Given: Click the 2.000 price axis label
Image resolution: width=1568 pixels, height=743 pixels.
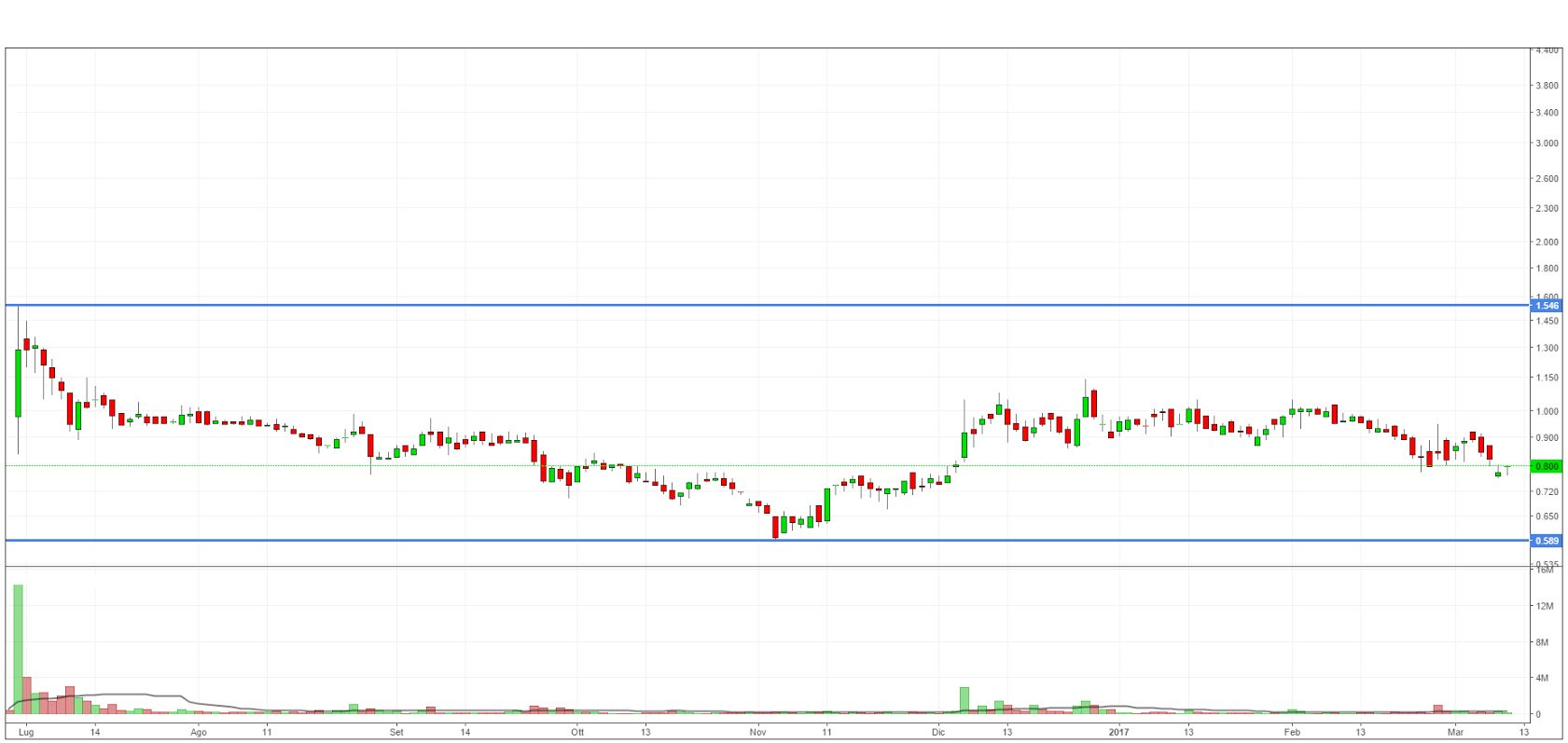Looking at the screenshot, I should (x=1547, y=242).
